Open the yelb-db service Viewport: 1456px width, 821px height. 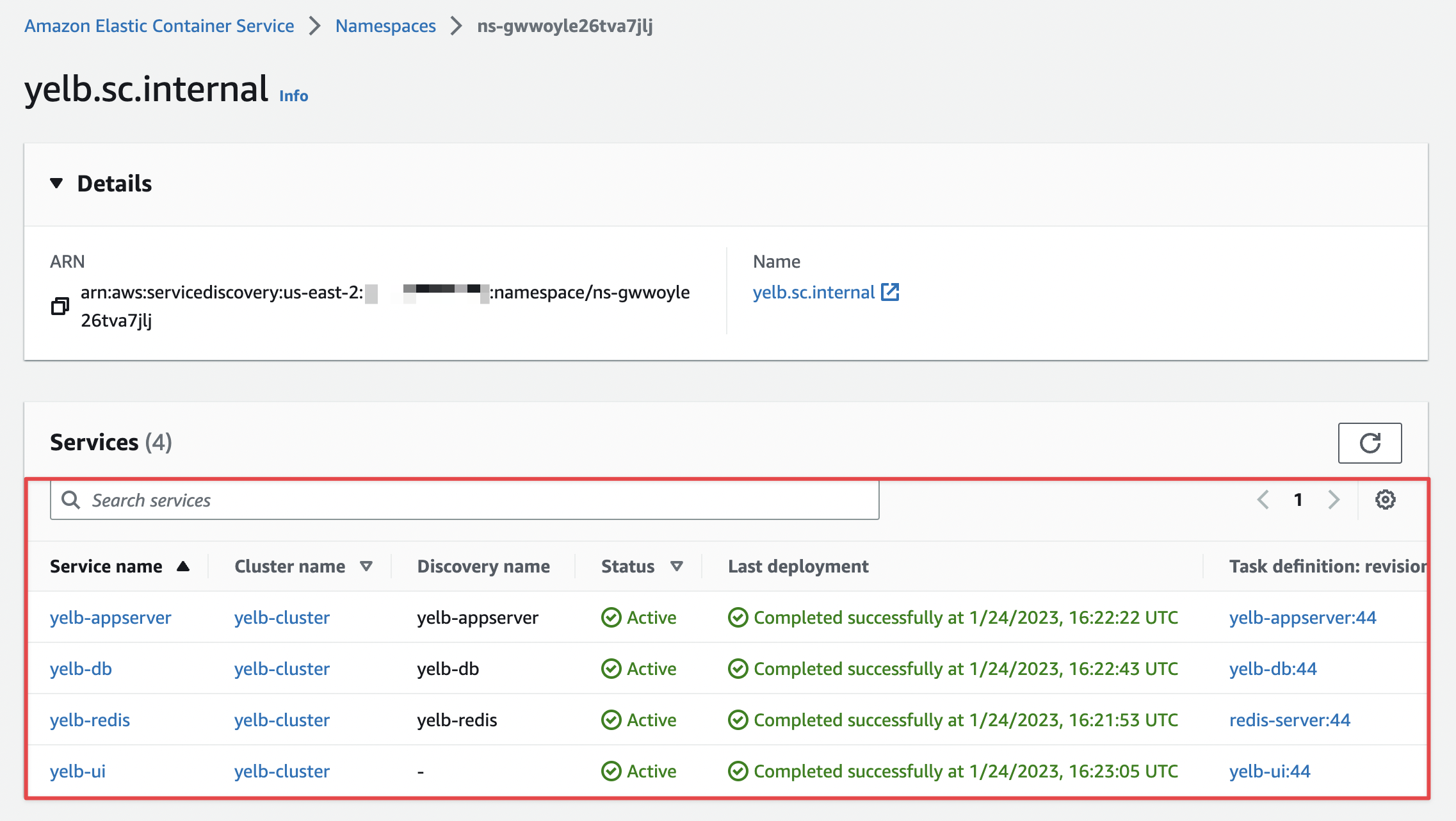coord(81,669)
